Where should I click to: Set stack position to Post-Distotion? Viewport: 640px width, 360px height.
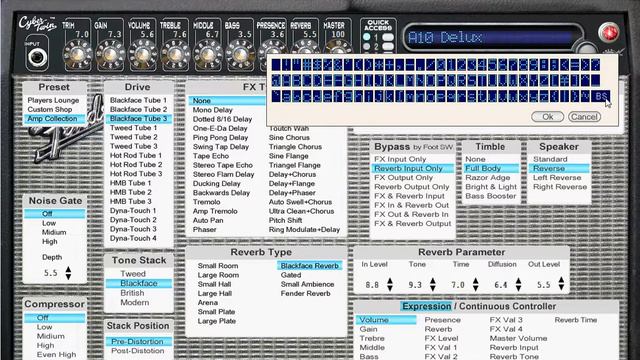click(x=138, y=351)
